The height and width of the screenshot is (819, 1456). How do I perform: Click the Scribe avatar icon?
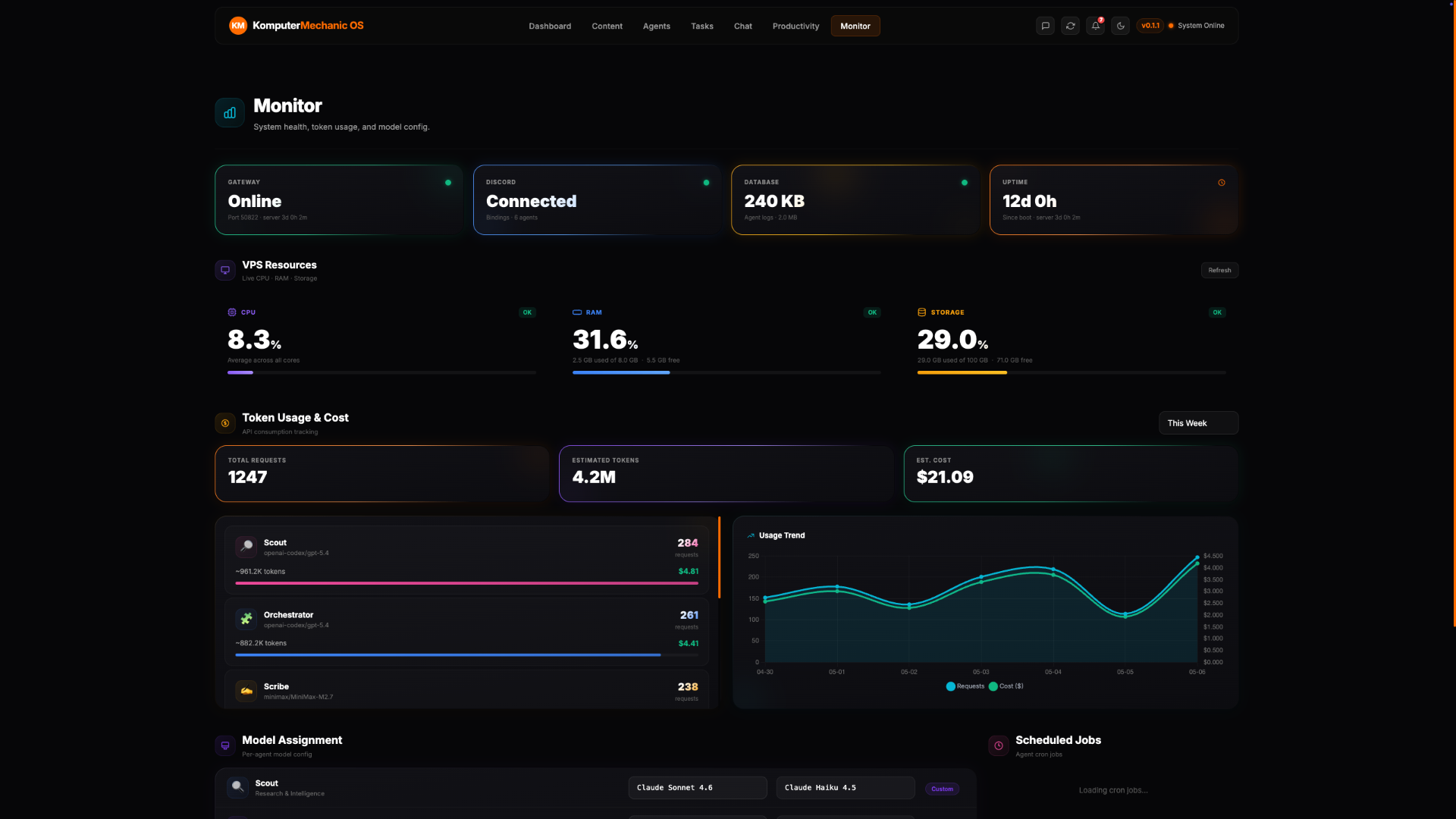(246, 690)
